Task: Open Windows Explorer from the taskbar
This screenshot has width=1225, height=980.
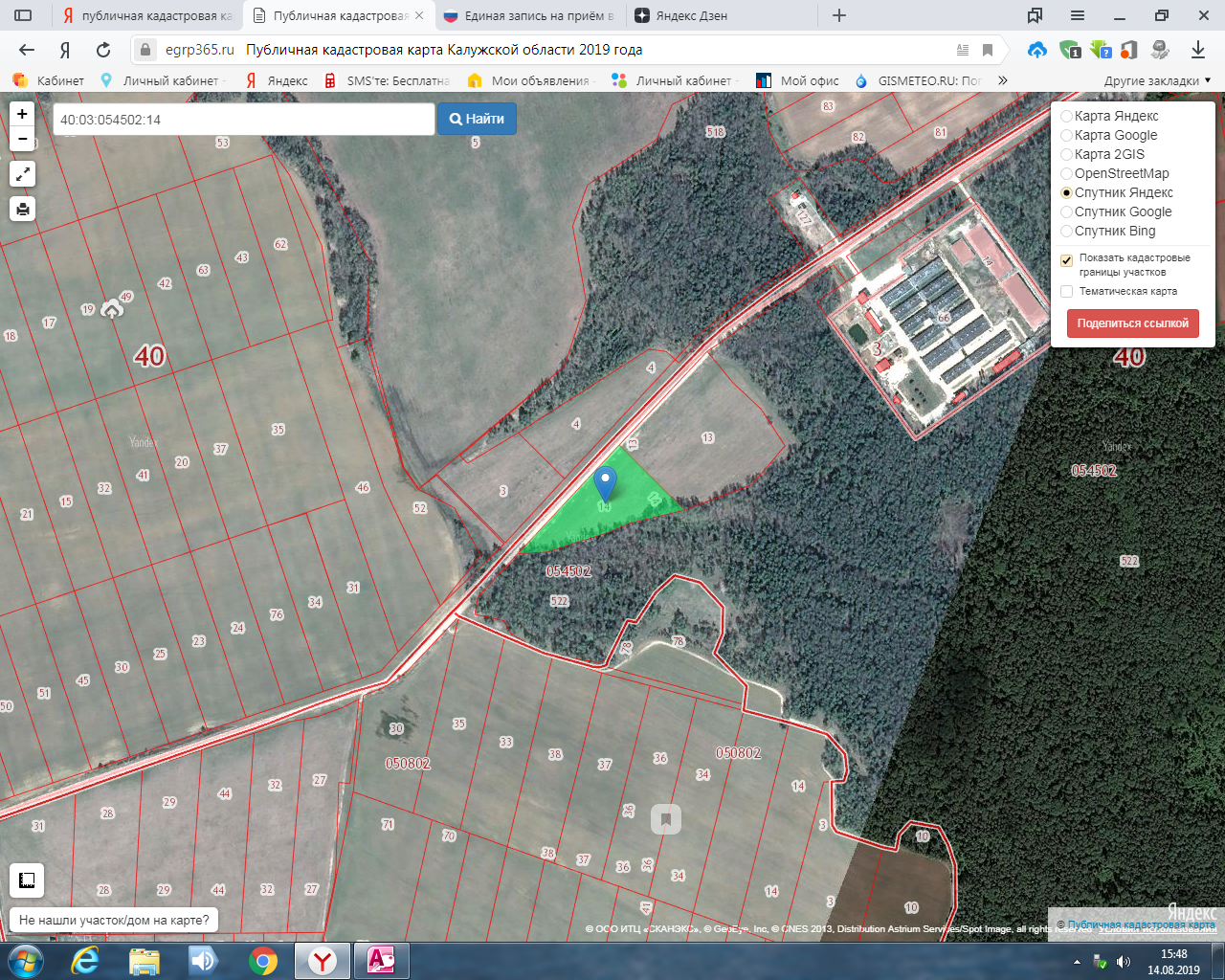Action: (x=145, y=960)
